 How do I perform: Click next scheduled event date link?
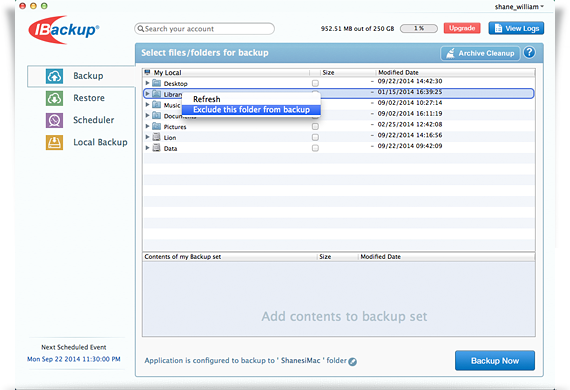click(x=74, y=359)
